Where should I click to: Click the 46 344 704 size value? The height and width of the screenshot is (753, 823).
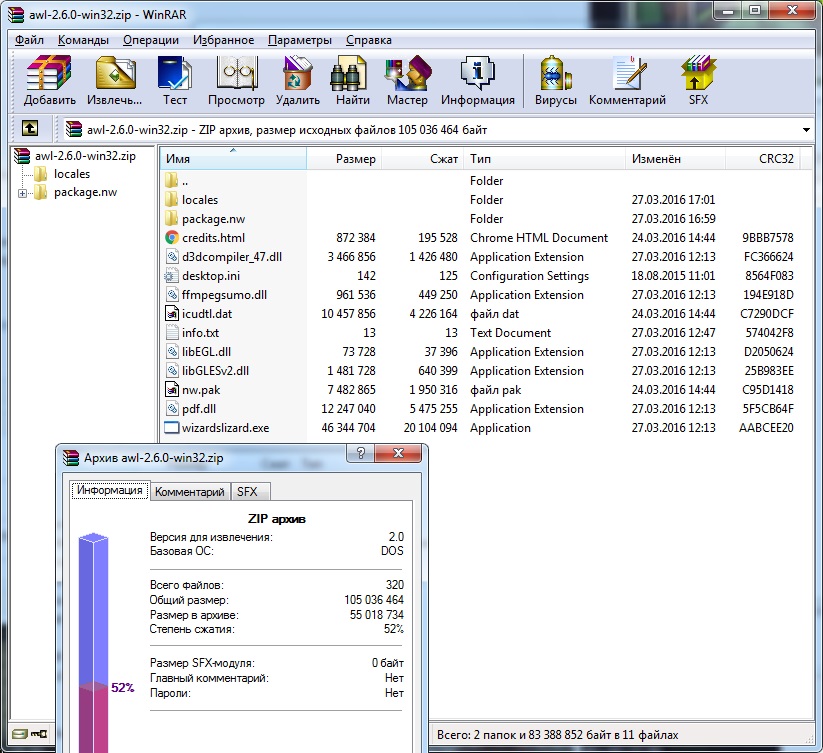(348, 428)
